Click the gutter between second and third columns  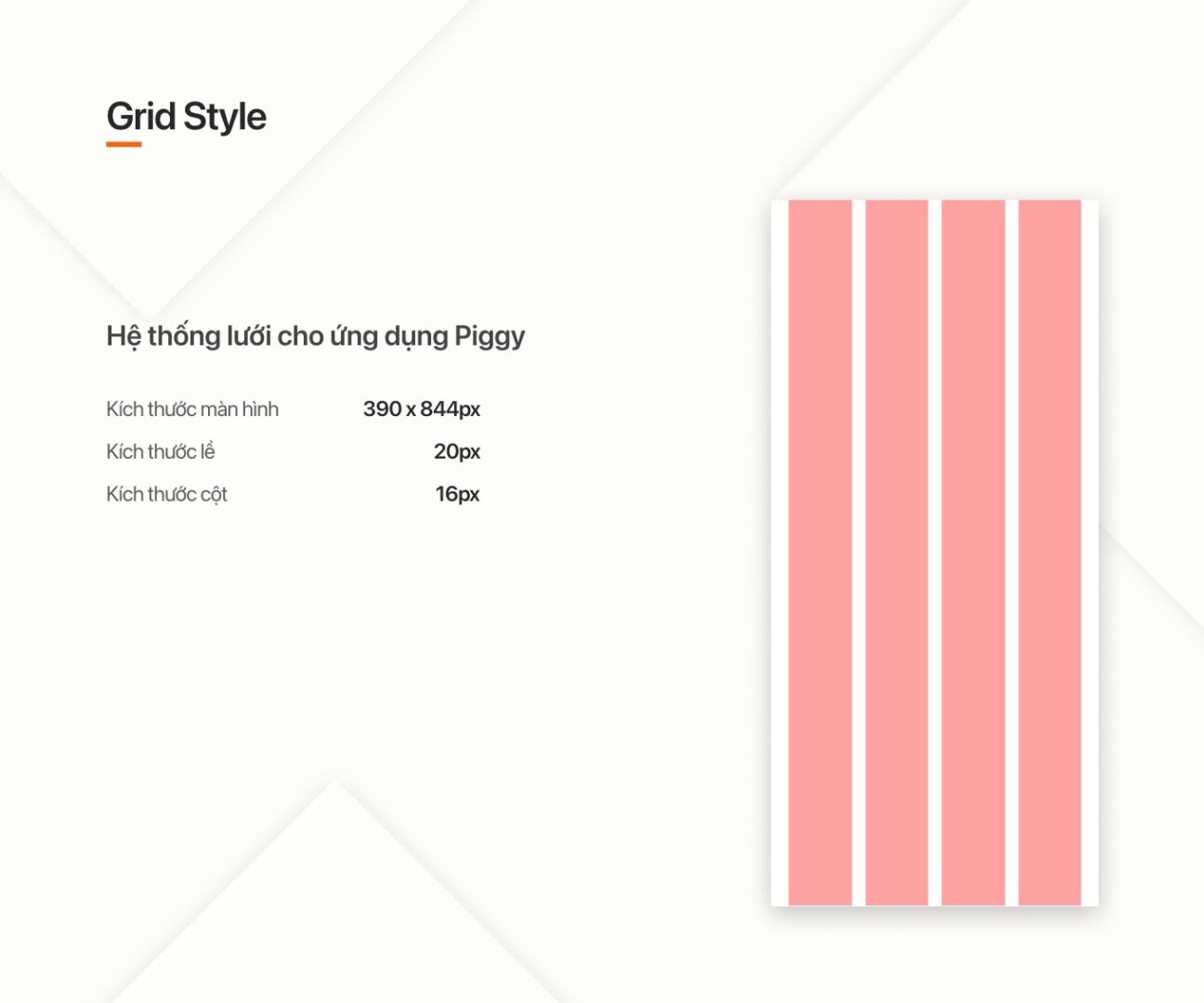(x=936, y=553)
